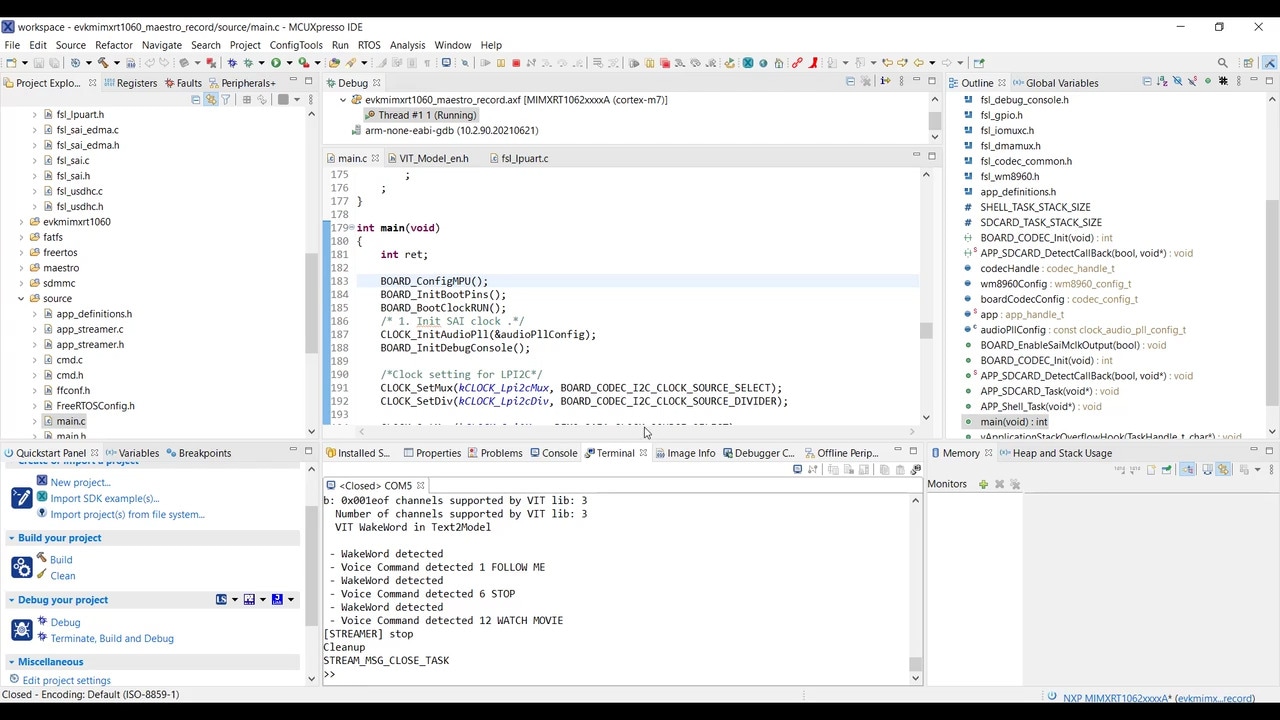Click the Collapse All icon in Project Explorer
Viewport: 1280px width, 720px height.
point(196,99)
